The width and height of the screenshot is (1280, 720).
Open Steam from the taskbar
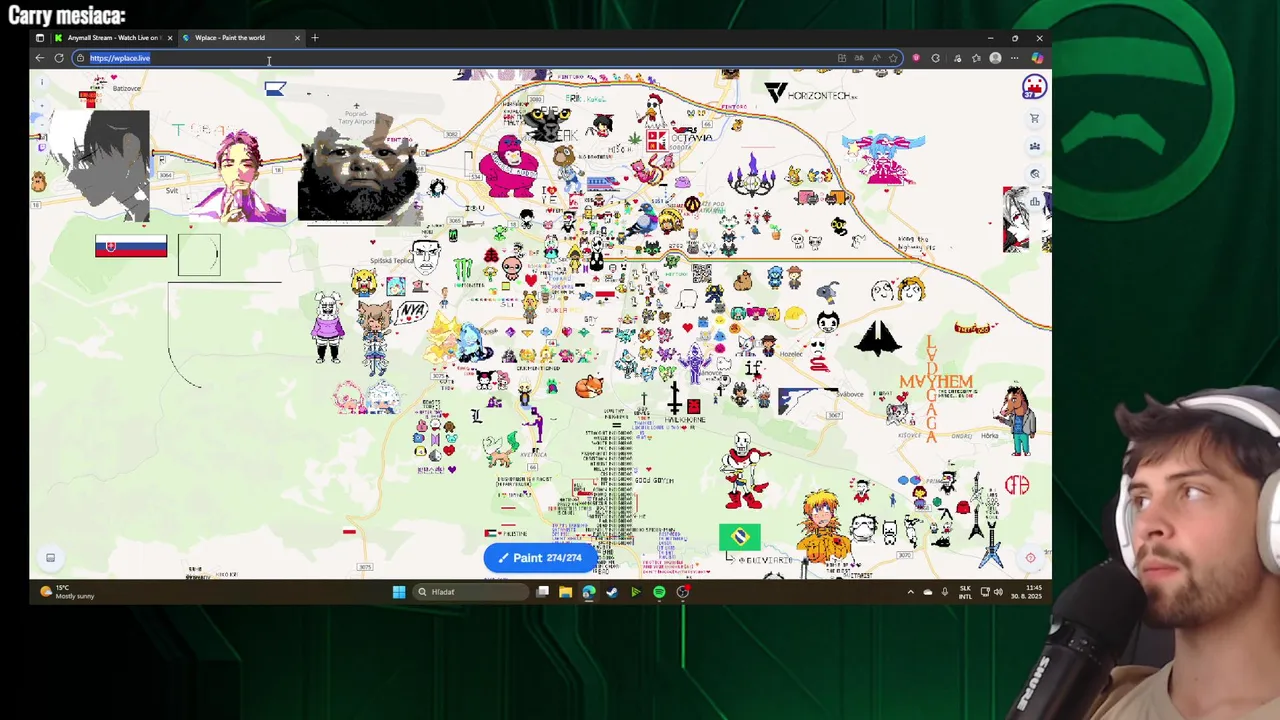click(x=612, y=592)
